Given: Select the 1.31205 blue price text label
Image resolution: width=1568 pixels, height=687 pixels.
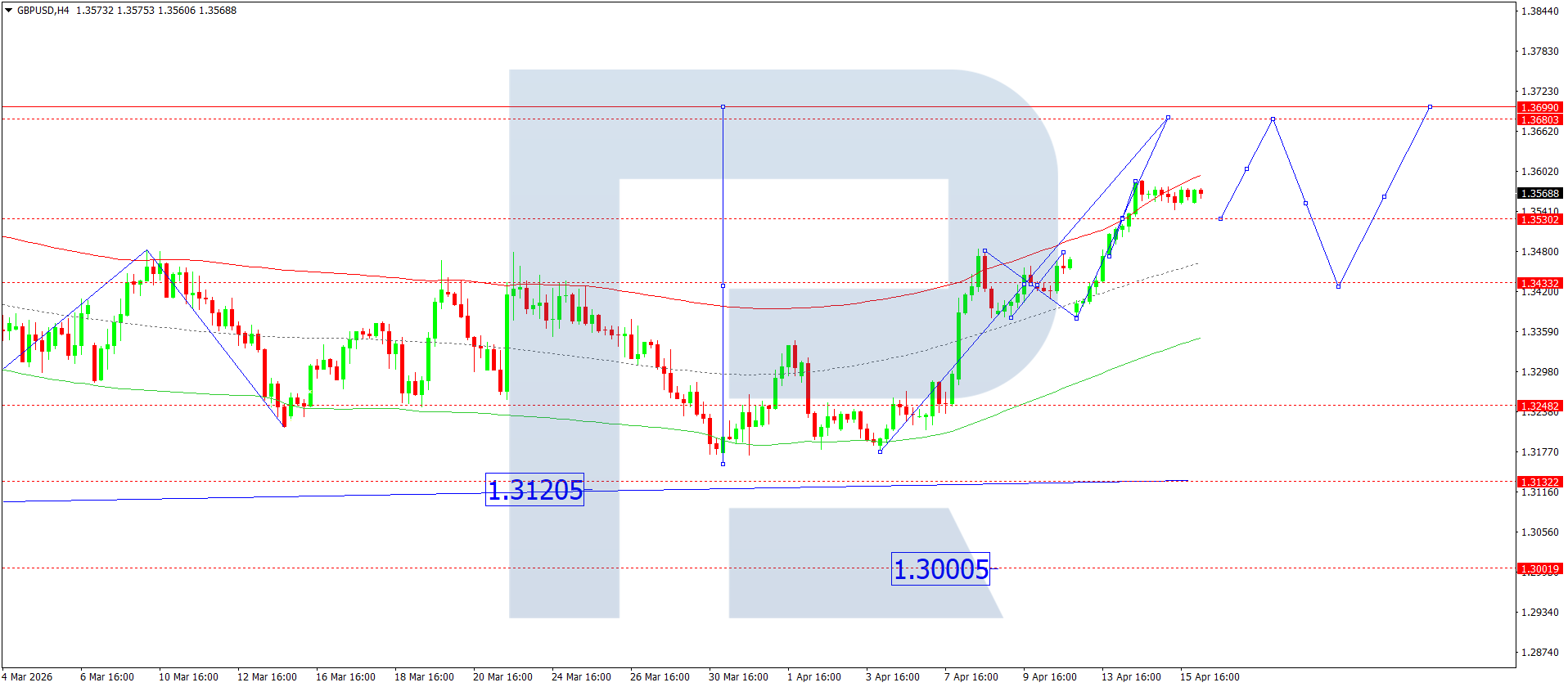Looking at the screenshot, I should tap(534, 490).
